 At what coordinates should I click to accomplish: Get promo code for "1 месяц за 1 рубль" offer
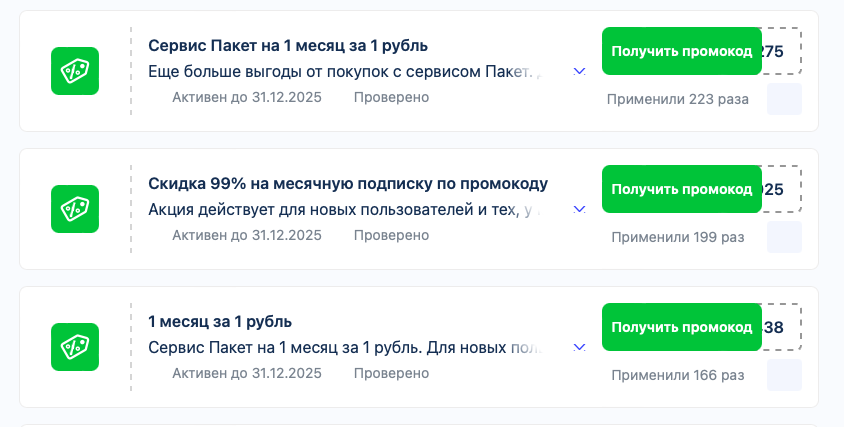(x=681, y=327)
